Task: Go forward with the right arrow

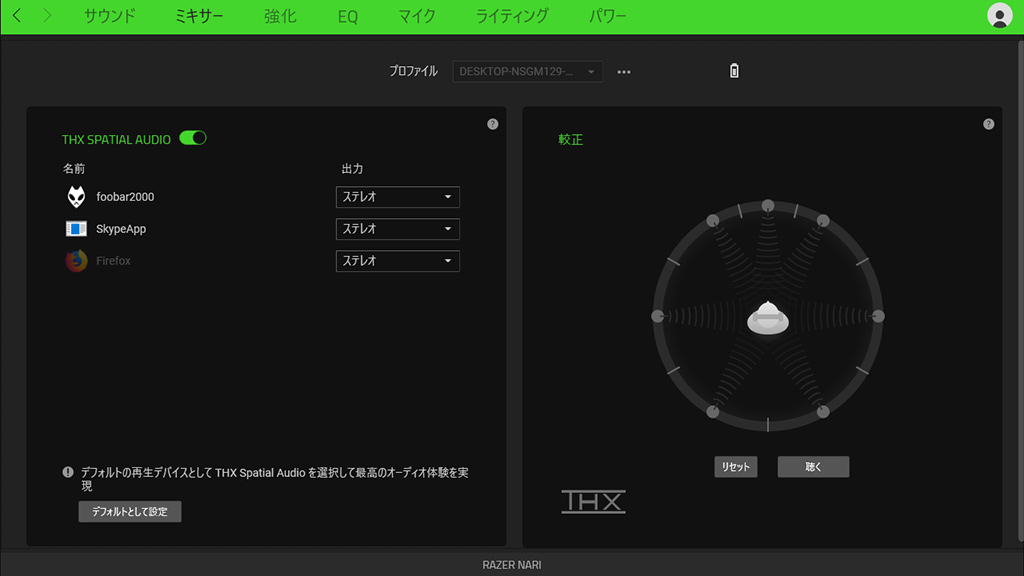Action: pos(47,16)
